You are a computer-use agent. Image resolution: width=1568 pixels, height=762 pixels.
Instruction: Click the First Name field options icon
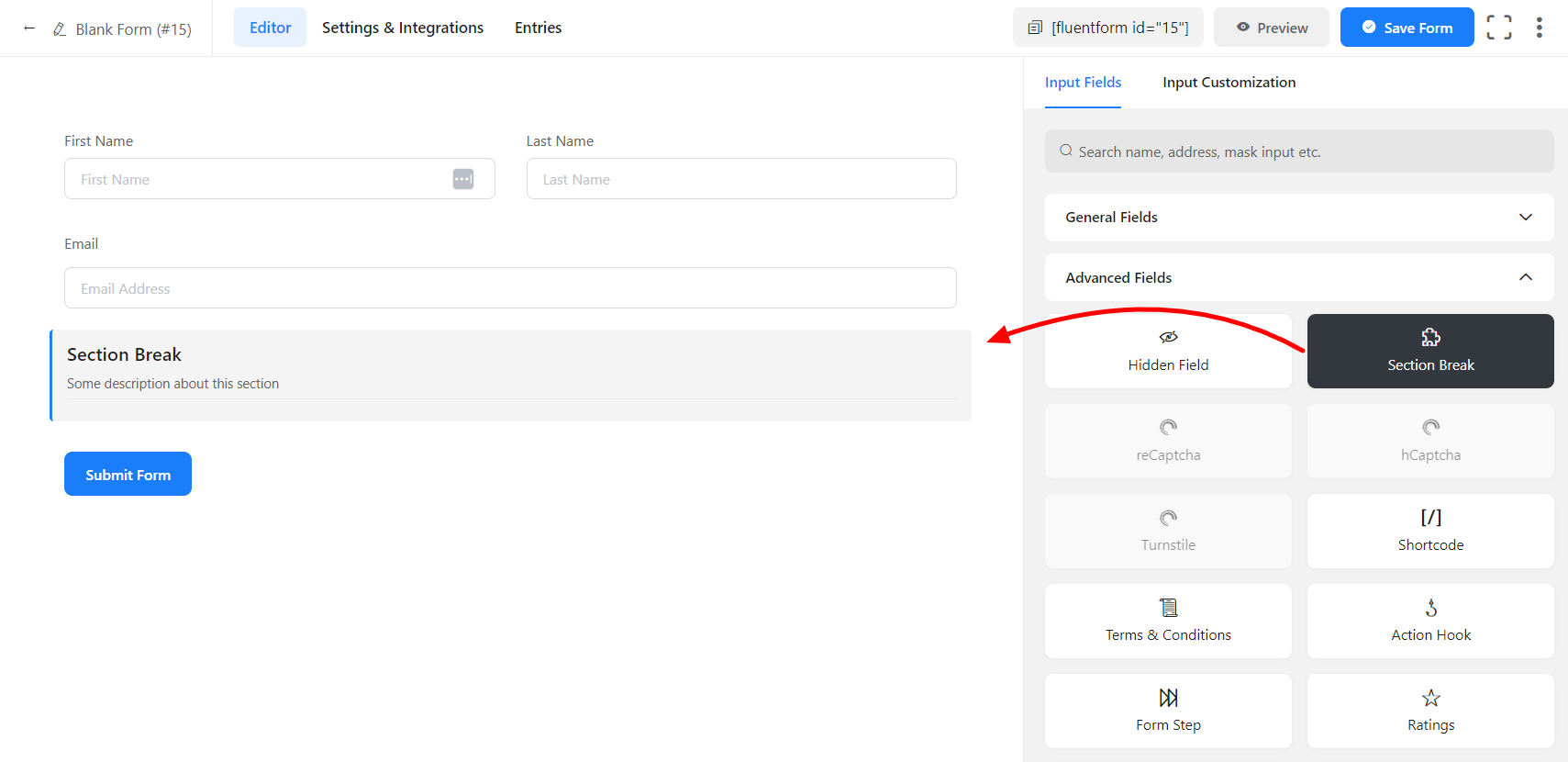[463, 179]
